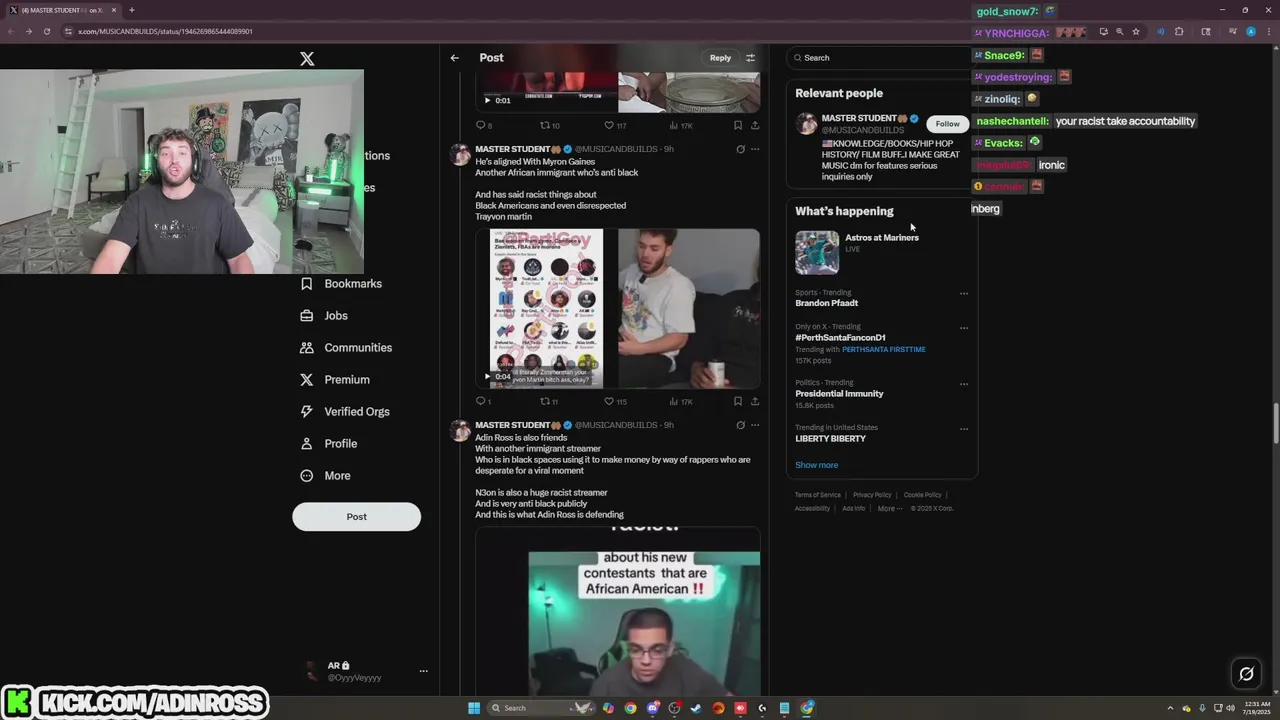Open the African American contestants video
The width and height of the screenshot is (1280, 720).
coord(618,611)
